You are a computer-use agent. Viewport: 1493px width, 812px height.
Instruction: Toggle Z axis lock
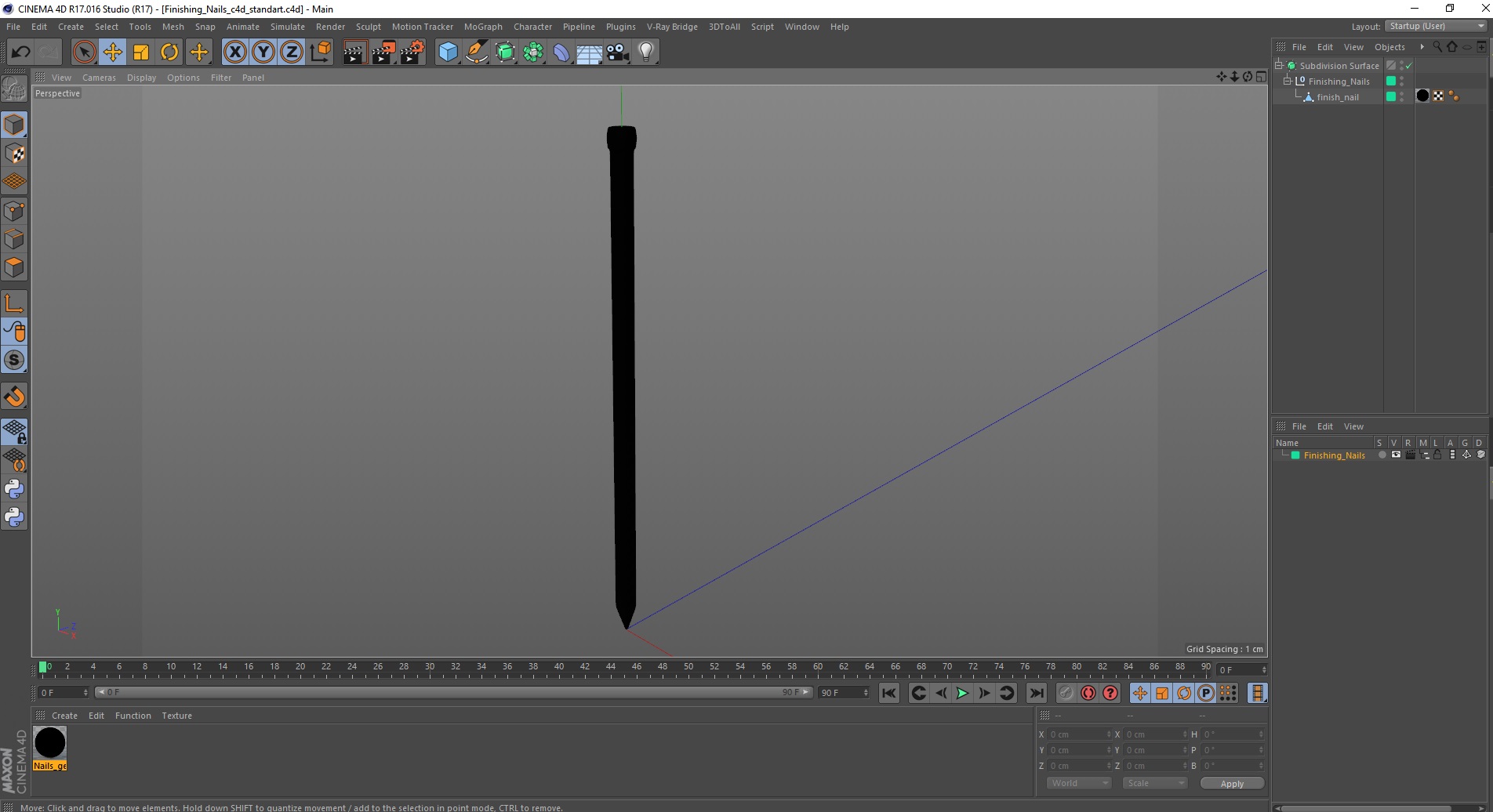pos(292,53)
